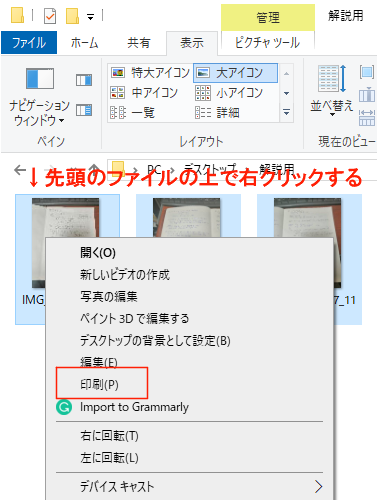Screen dimensions: 377x500
Task: Toggle the preview pane icon
Action: tap(84, 80)
